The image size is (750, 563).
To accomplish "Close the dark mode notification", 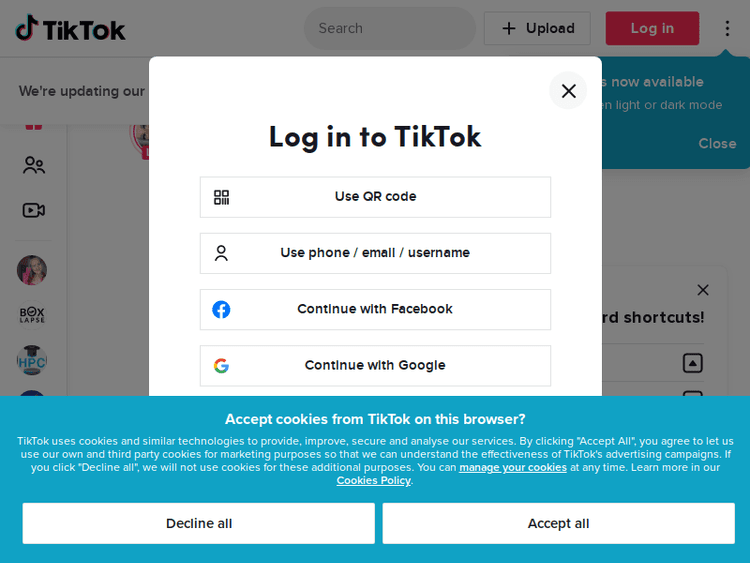I will tap(717, 143).
